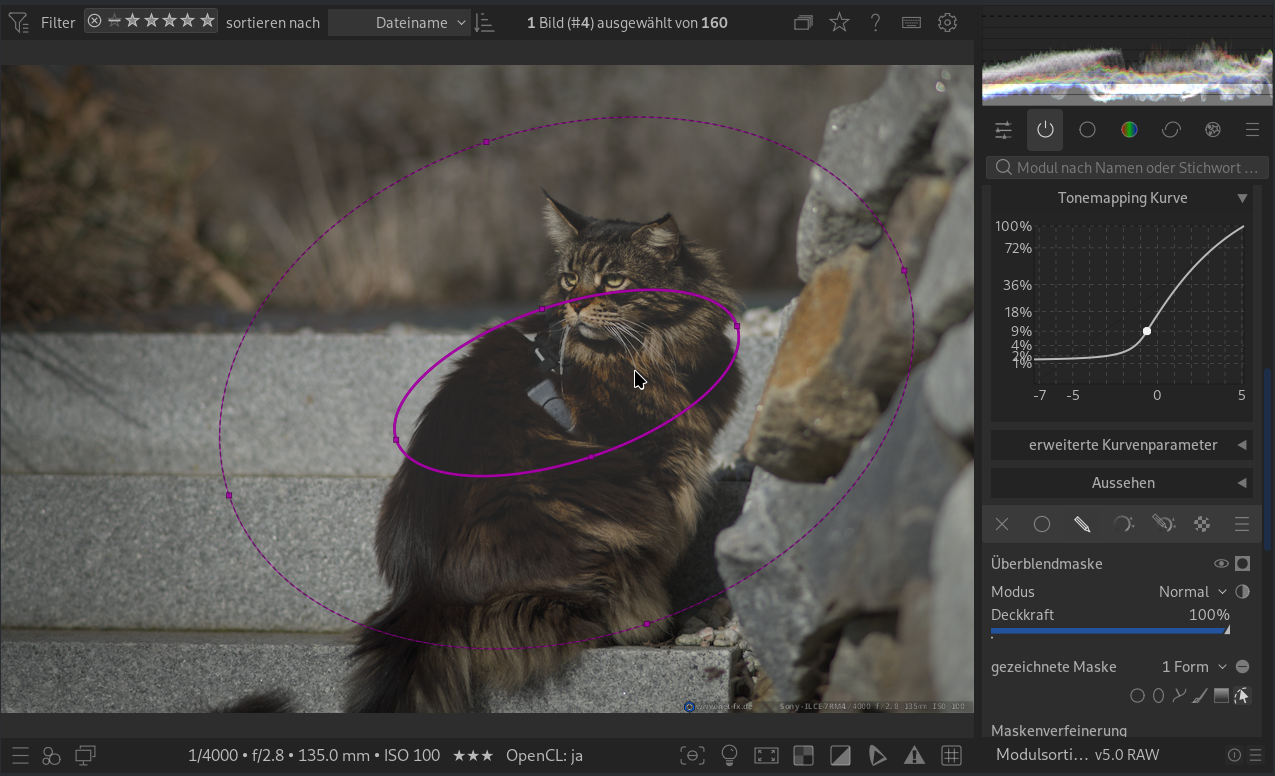Image resolution: width=1275 pixels, height=776 pixels.
Task: Select the gradient mask shape tool
Action: 1221,696
